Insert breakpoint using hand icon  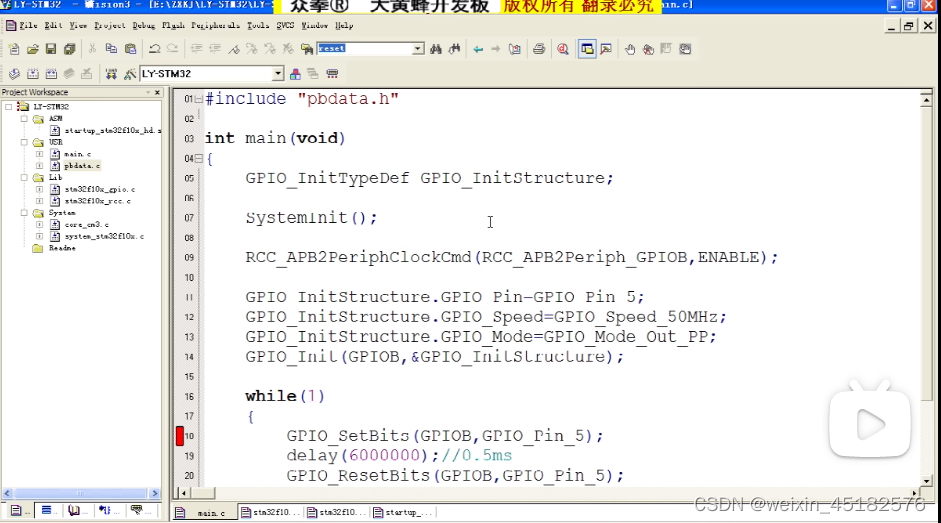pos(630,49)
